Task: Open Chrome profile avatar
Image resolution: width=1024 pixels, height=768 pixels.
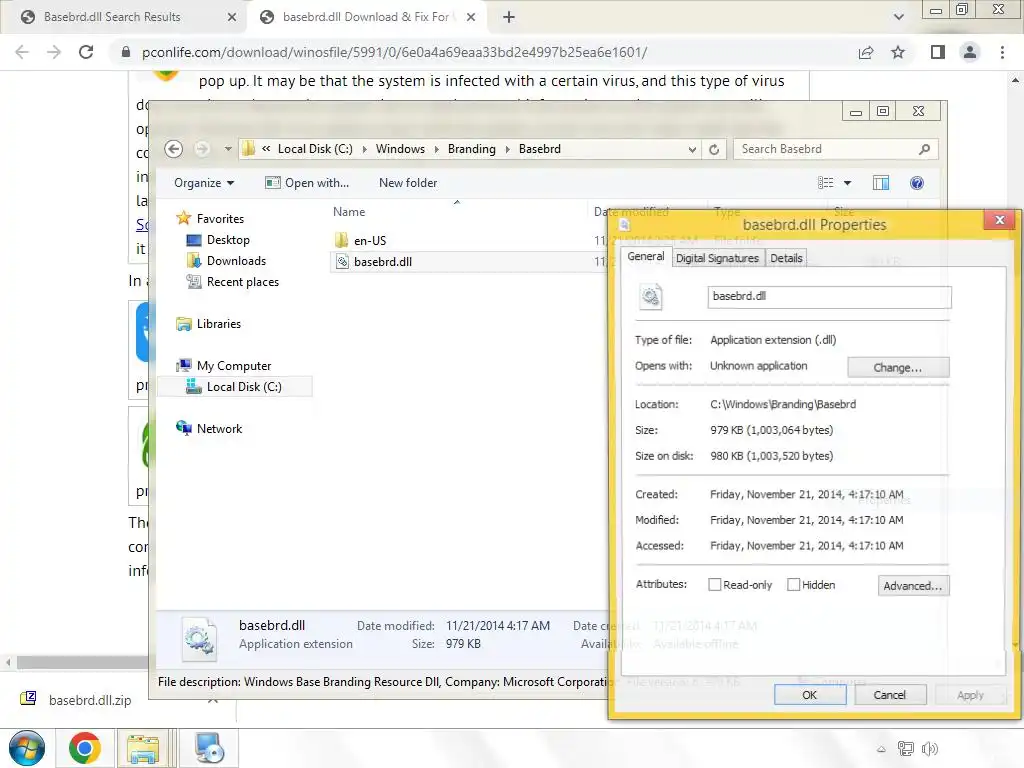Action: pos(970,52)
